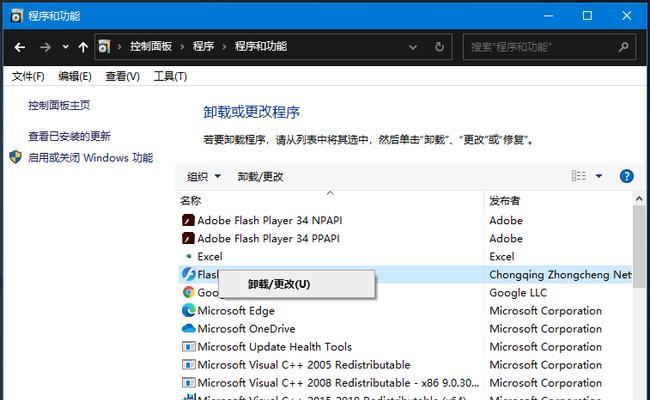Open the 工具(T) menu
Image resolution: width=650 pixels, height=400 pixels.
170,76
